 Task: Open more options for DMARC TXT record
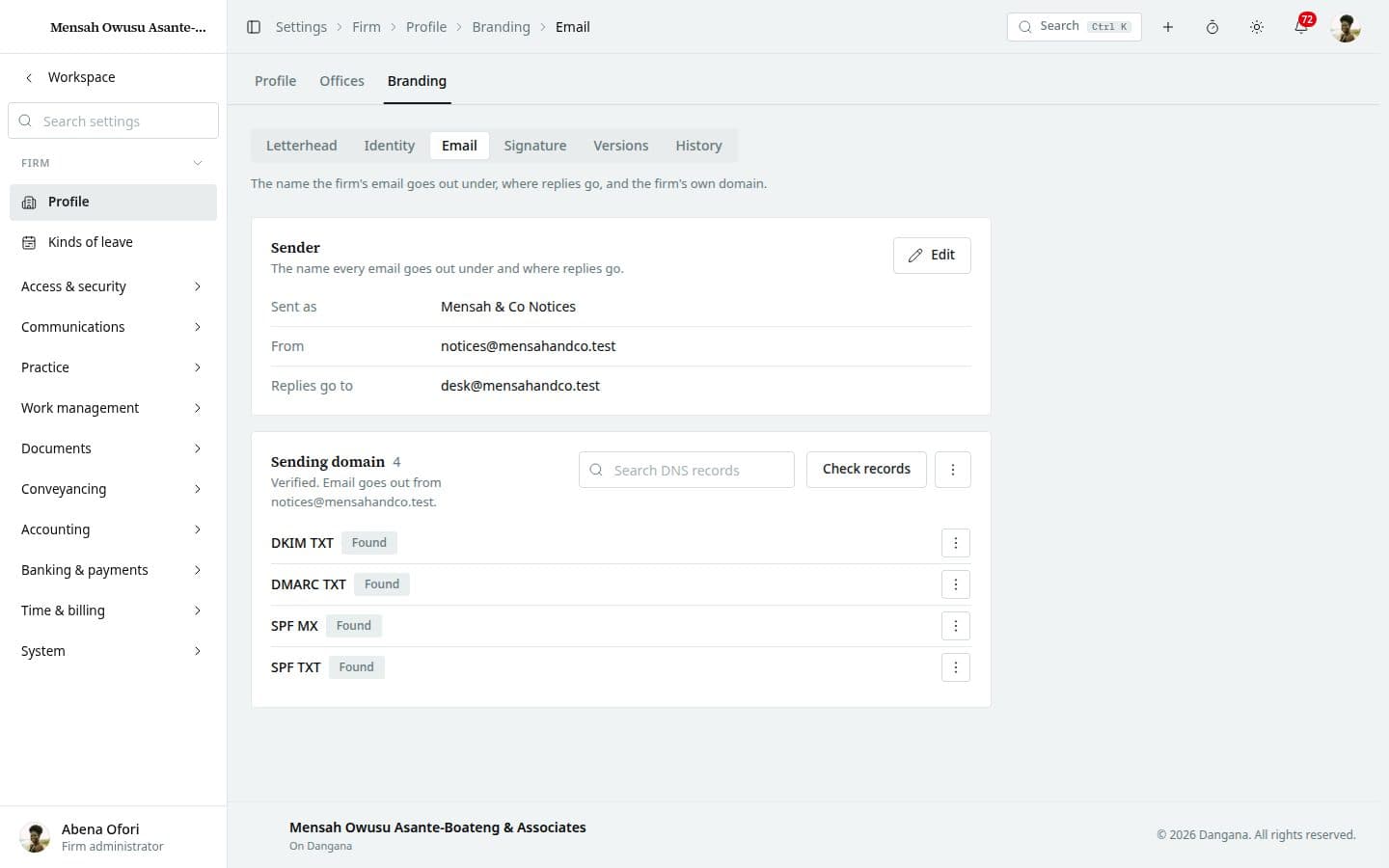pos(956,584)
